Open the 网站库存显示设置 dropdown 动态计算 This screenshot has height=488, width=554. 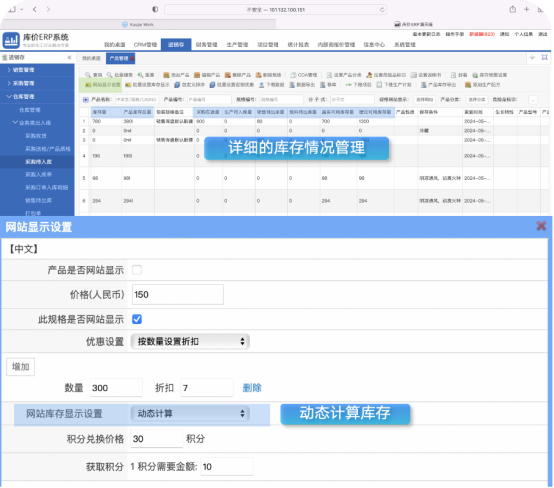point(190,413)
